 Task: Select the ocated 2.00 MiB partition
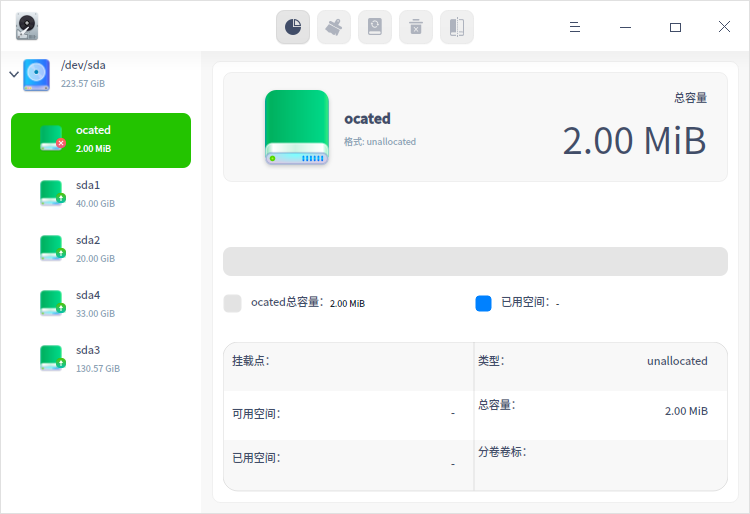pos(101,140)
